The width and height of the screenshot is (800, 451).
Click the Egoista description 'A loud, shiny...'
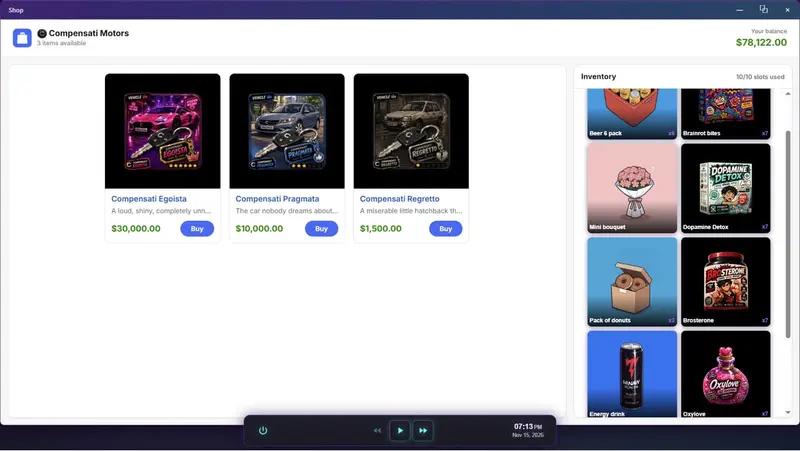[x=161, y=211]
